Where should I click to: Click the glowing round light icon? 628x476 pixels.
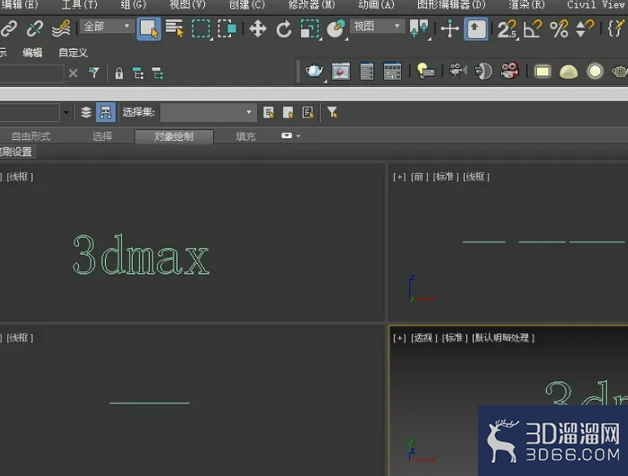pyautogui.click(x=595, y=72)
